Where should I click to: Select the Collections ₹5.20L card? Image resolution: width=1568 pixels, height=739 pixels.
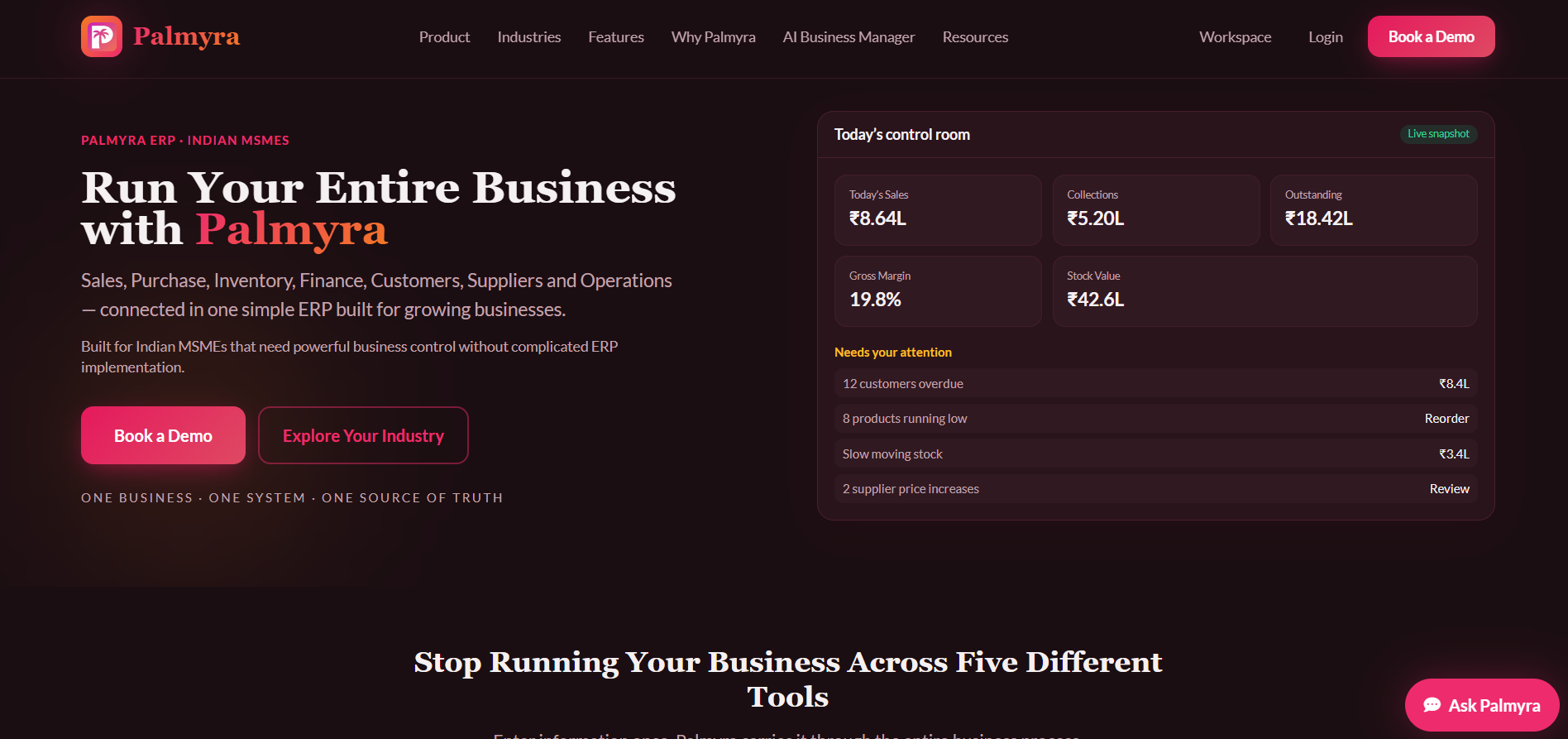[x=1156, y=209]
